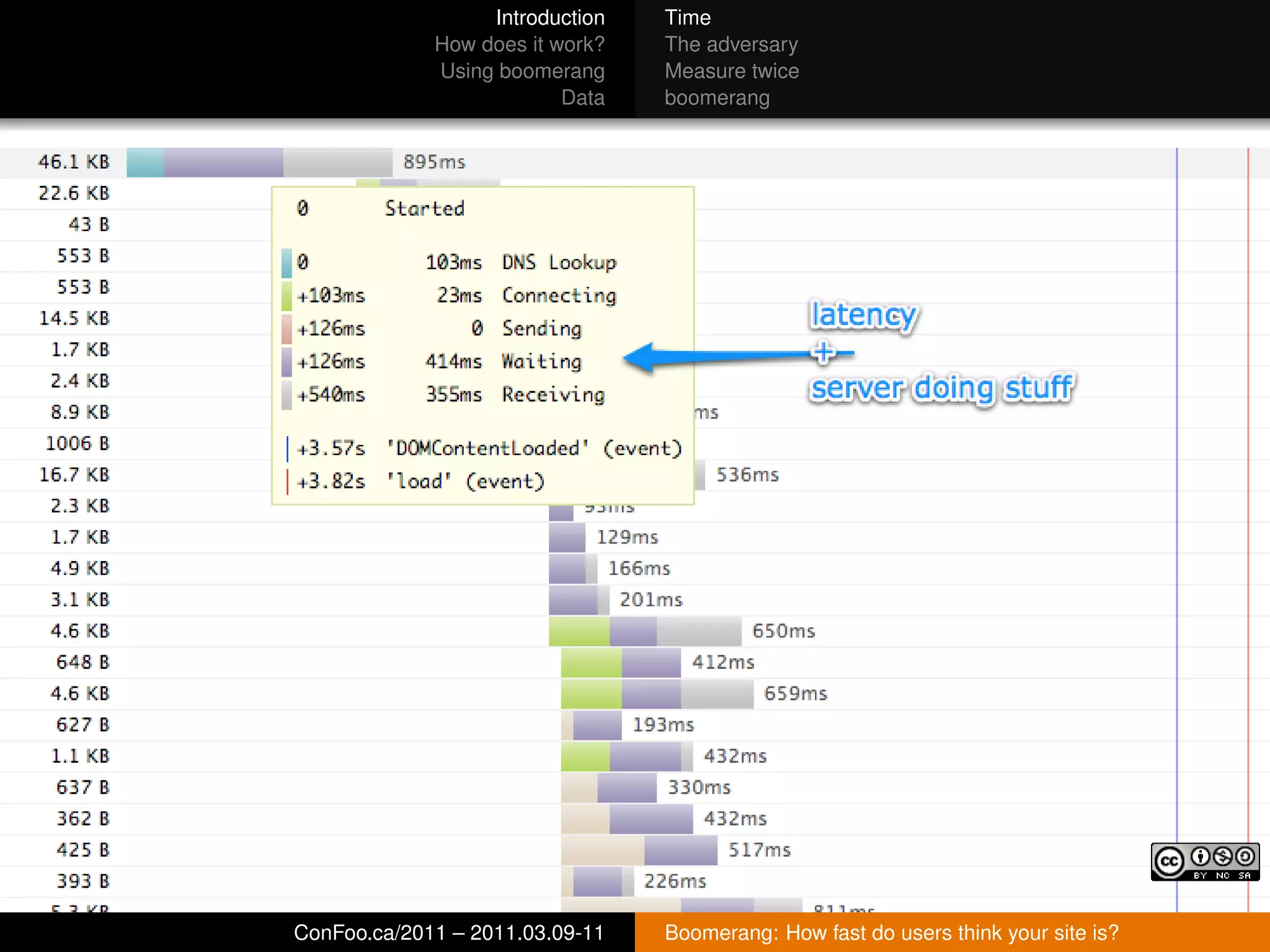Click the blue DOMContentLoaded timeline marker line
This screenshot has width=1270, height=952.
click(x=1176, y=496)
